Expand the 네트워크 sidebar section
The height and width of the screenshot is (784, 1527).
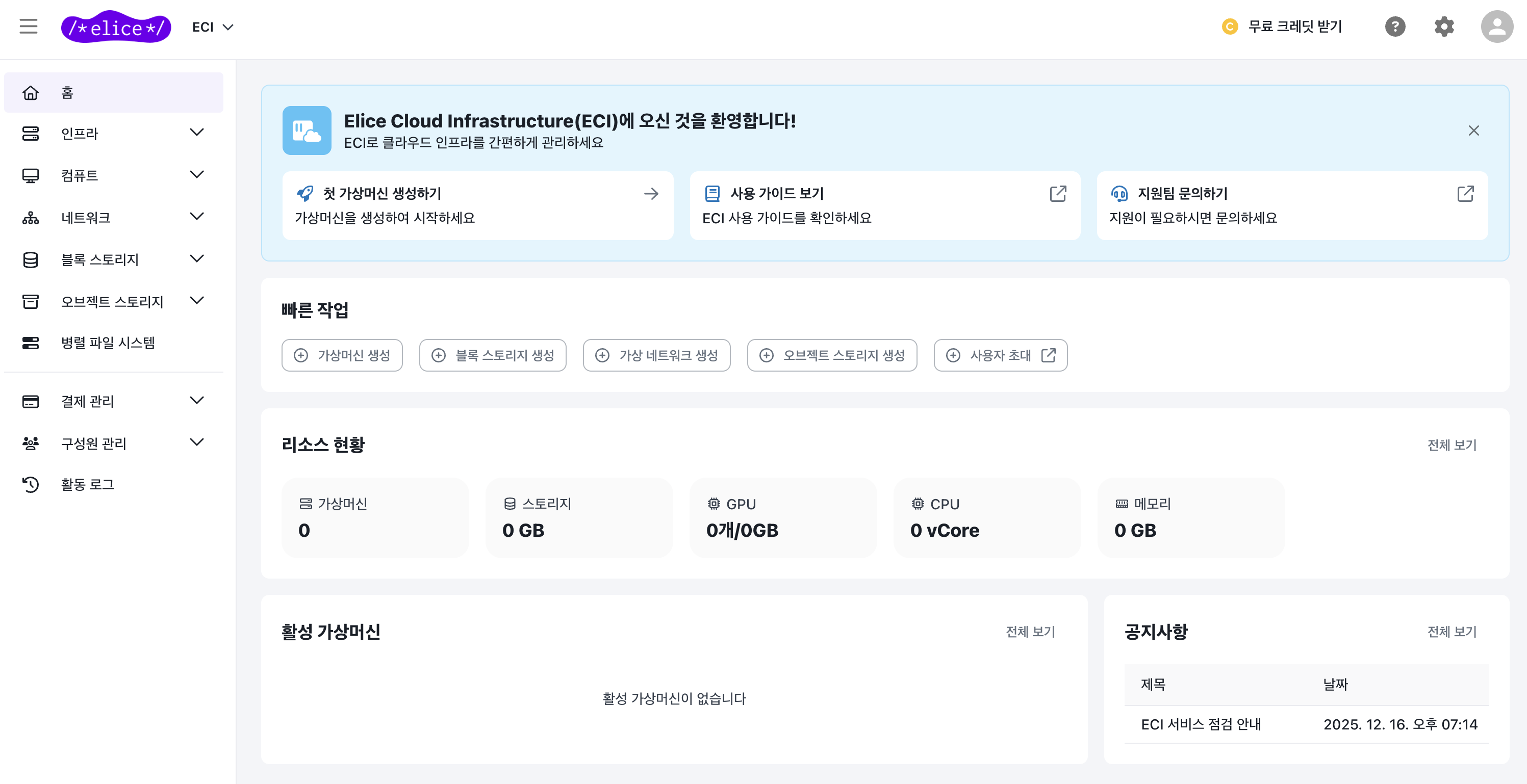[197, 217]
